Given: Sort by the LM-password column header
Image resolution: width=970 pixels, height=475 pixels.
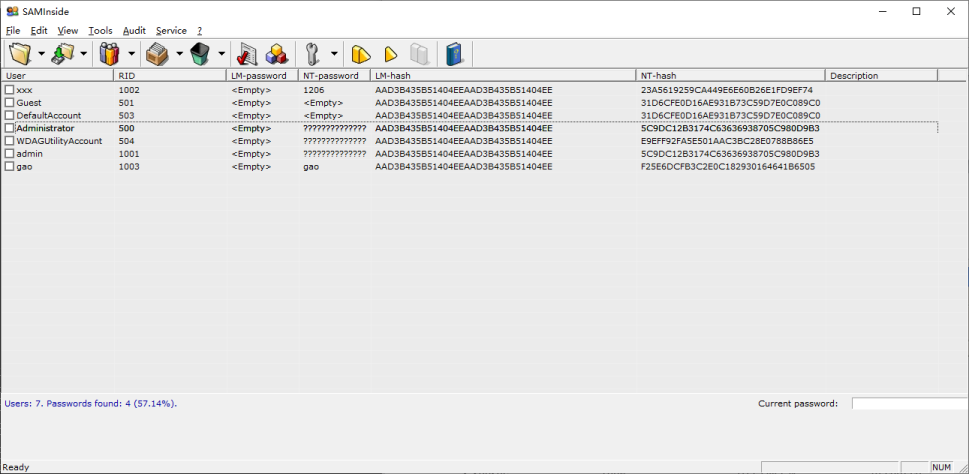Looking at the screenshot, I should pos(262,75).
